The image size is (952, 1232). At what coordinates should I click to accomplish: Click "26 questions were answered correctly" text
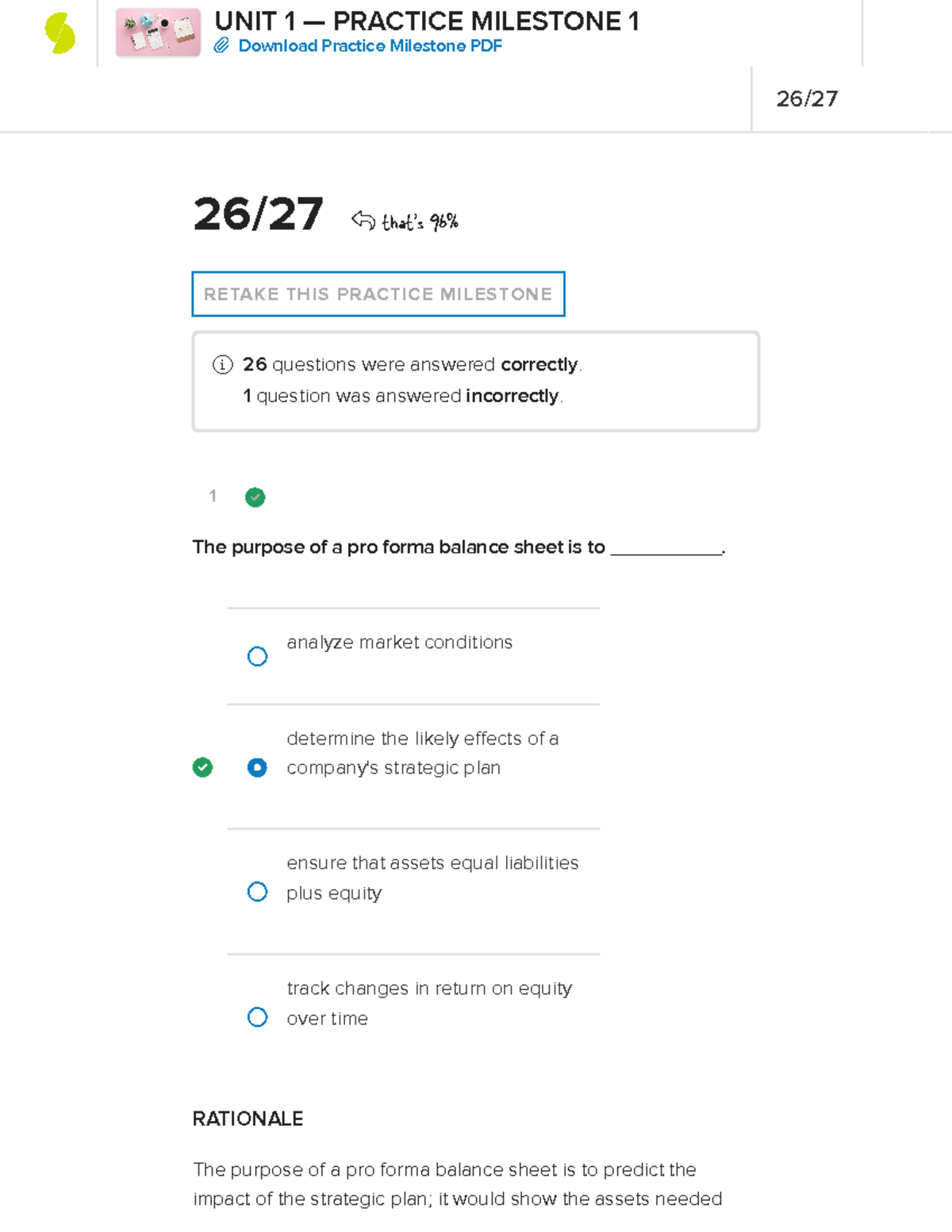413,365
